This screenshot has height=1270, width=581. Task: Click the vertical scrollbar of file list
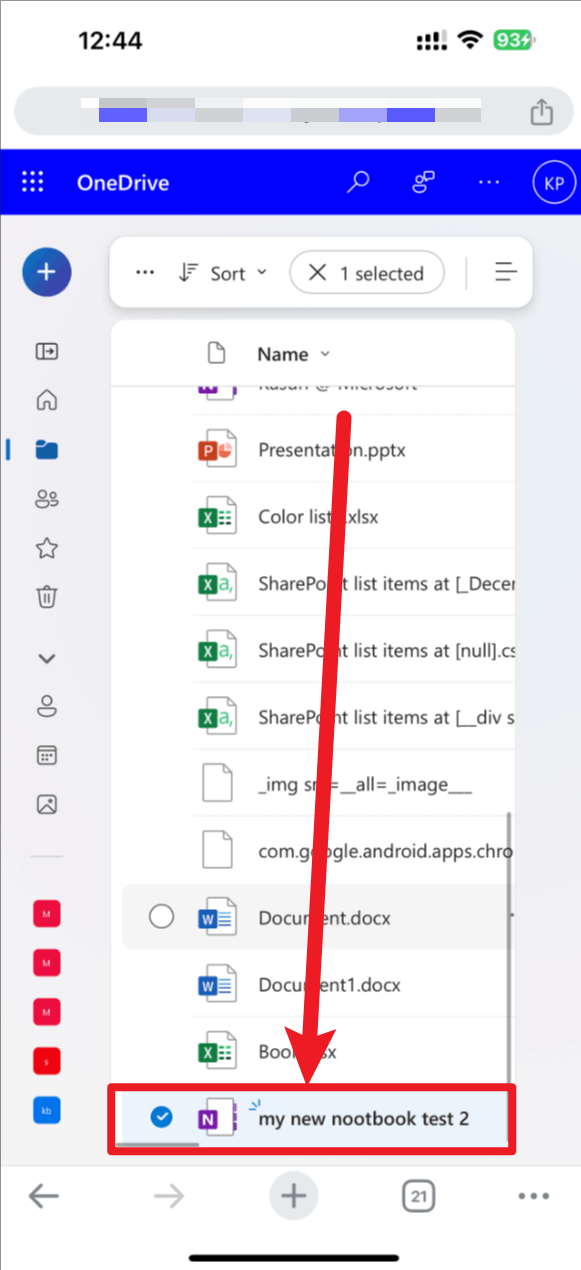(511, 975)
